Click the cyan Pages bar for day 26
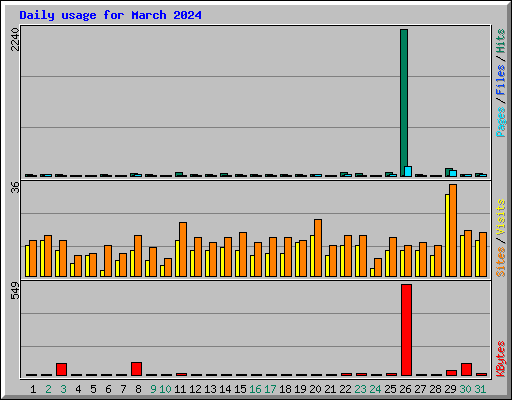This screenshot has width=512, height=400. 408,171
